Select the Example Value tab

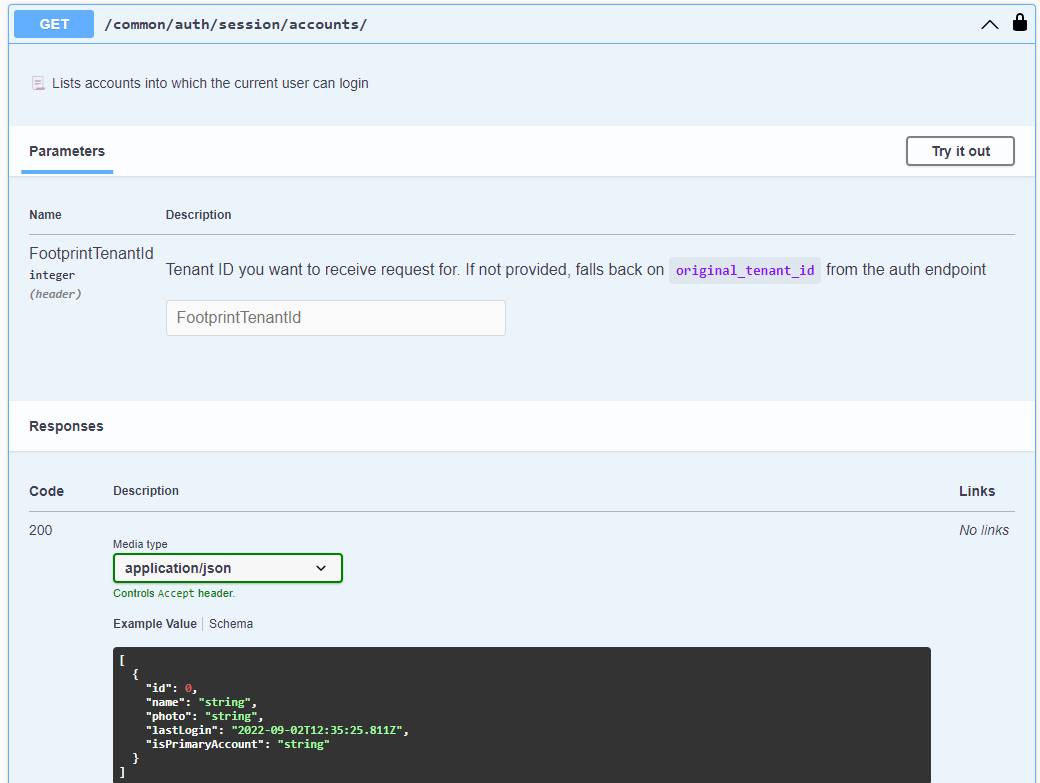tap(155, 624)
